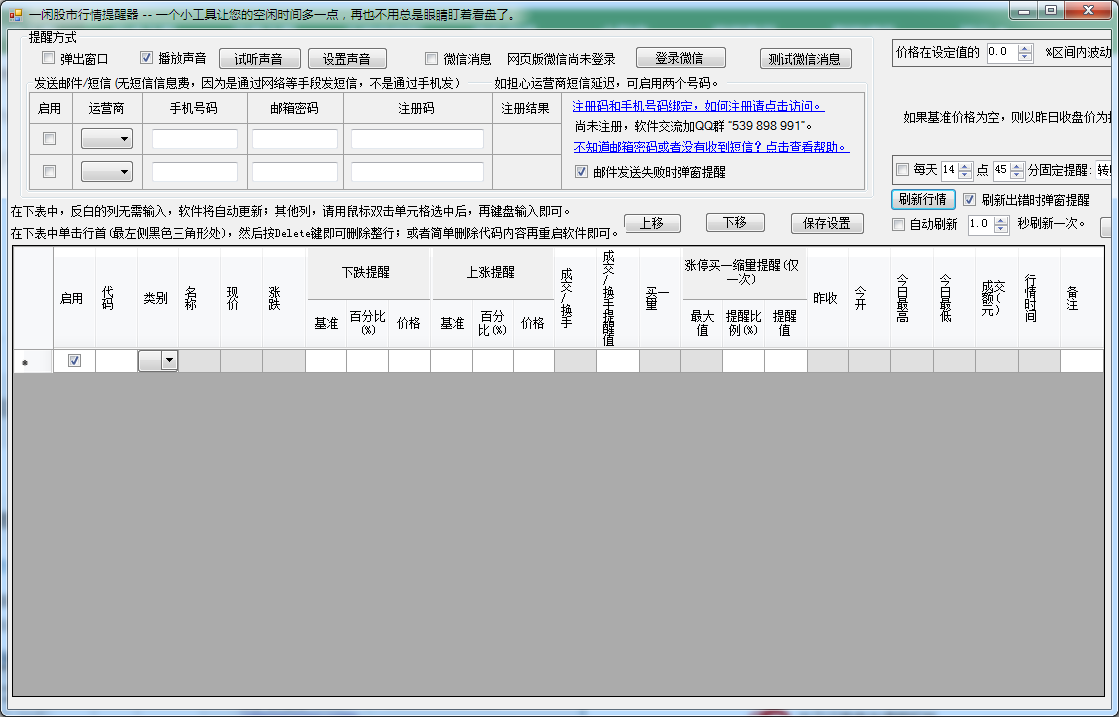This screenshot has width=1119, height=717.
Task: Select the row header asterisk cell
Action: pos(33,361)
